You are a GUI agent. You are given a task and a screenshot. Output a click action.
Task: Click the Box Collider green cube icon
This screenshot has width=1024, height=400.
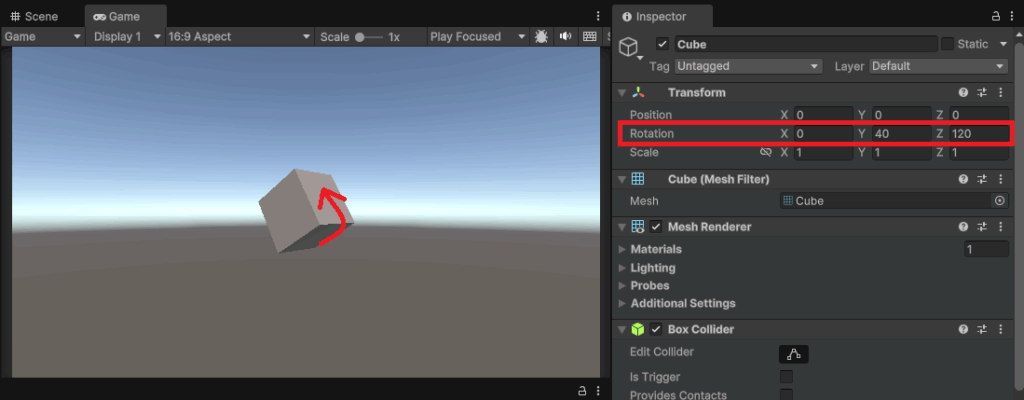pos(638,329)
